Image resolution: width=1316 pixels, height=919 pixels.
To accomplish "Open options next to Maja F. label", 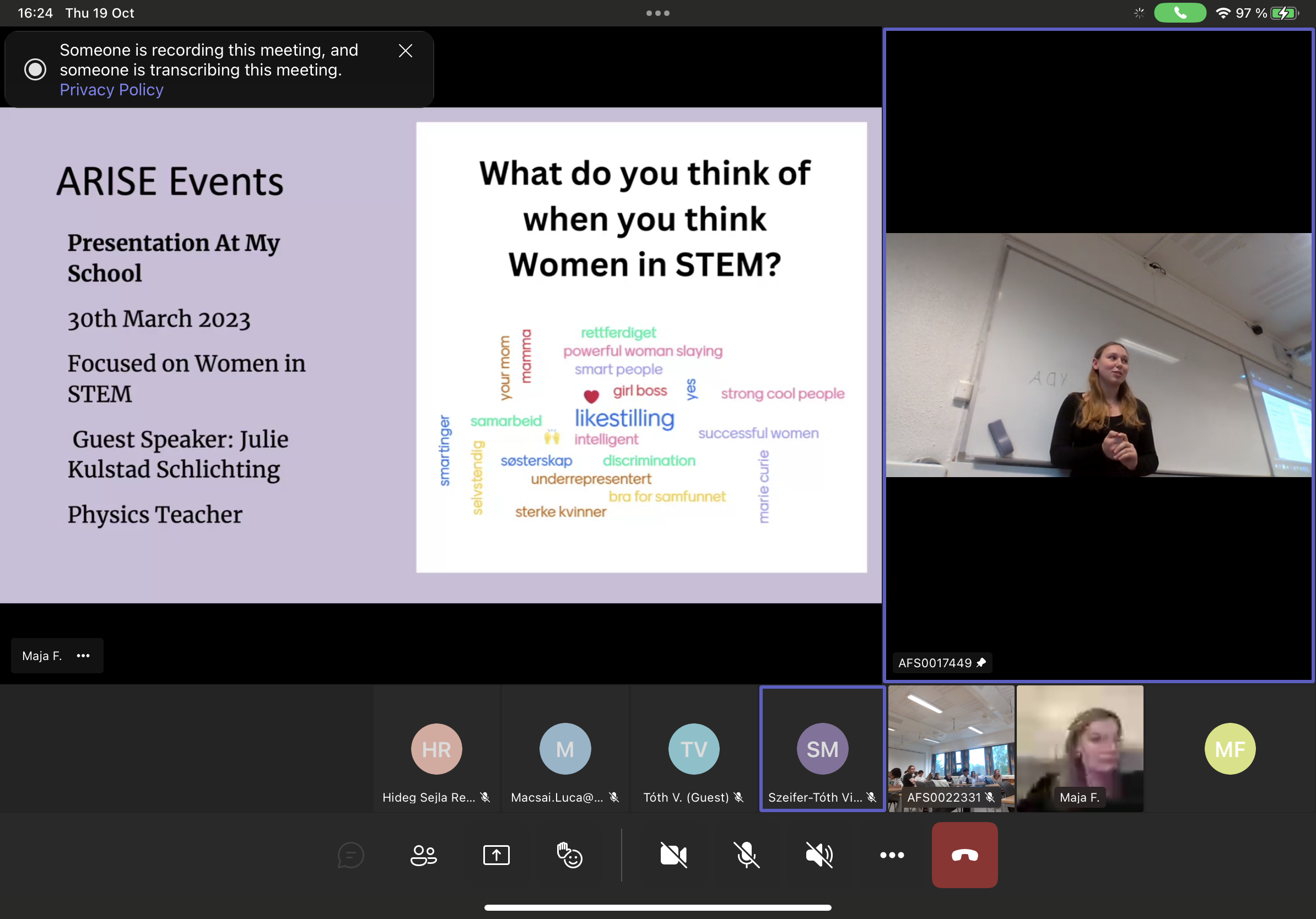I will tap(83, 656).
